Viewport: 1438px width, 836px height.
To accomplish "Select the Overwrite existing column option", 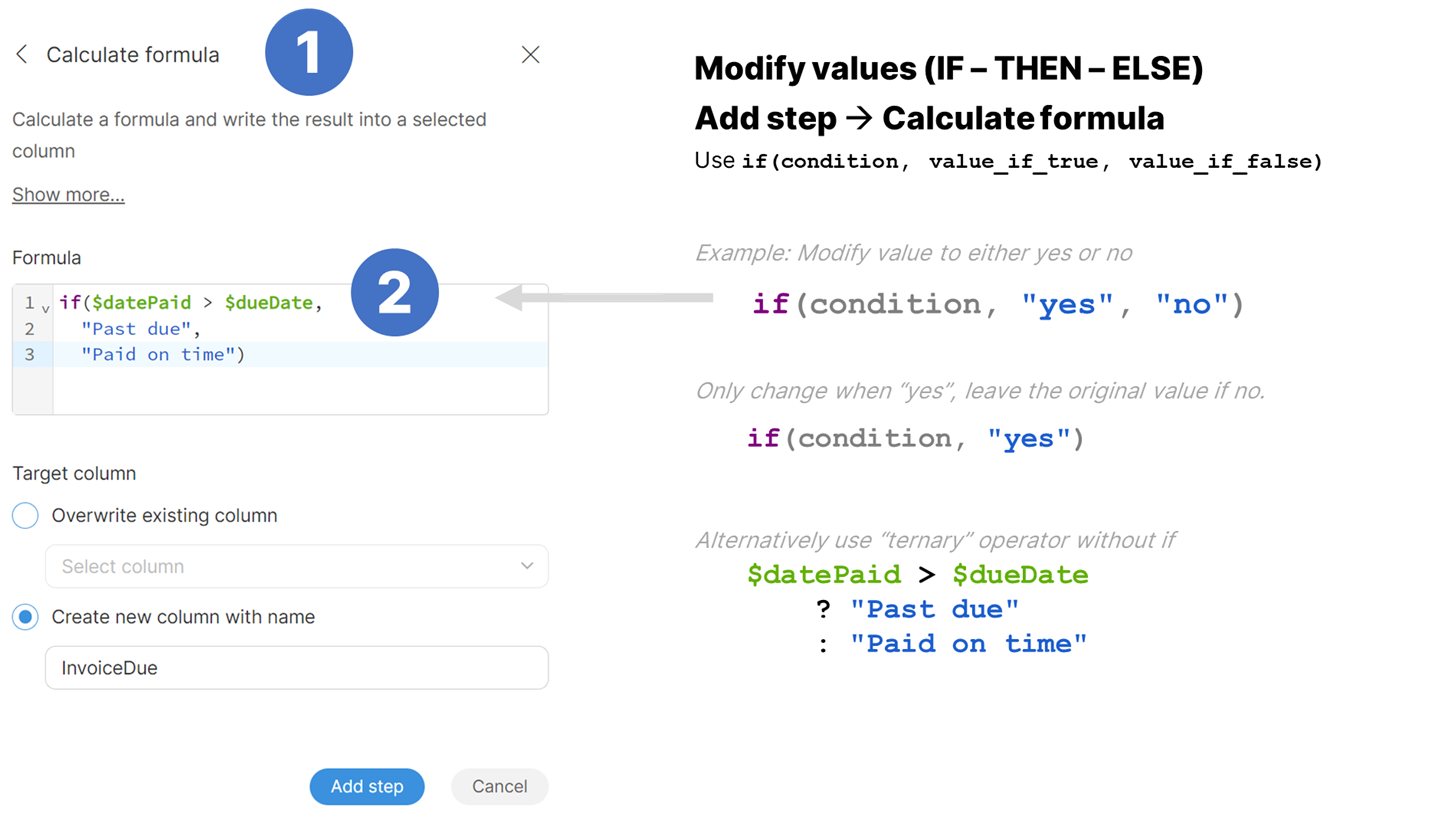I will coord(26,515).
